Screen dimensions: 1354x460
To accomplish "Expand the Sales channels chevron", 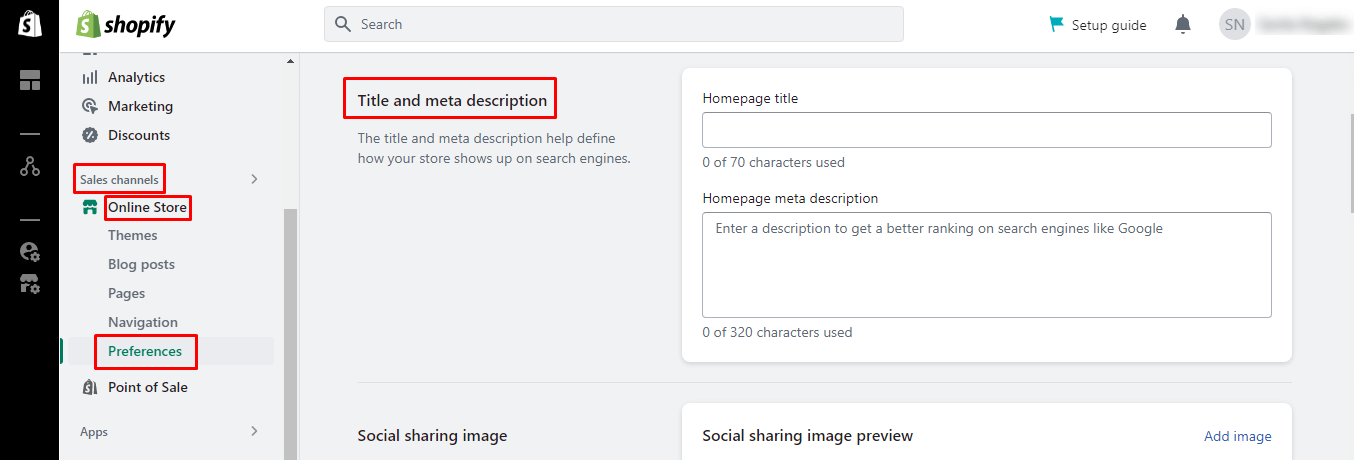I will pos(254,179).
